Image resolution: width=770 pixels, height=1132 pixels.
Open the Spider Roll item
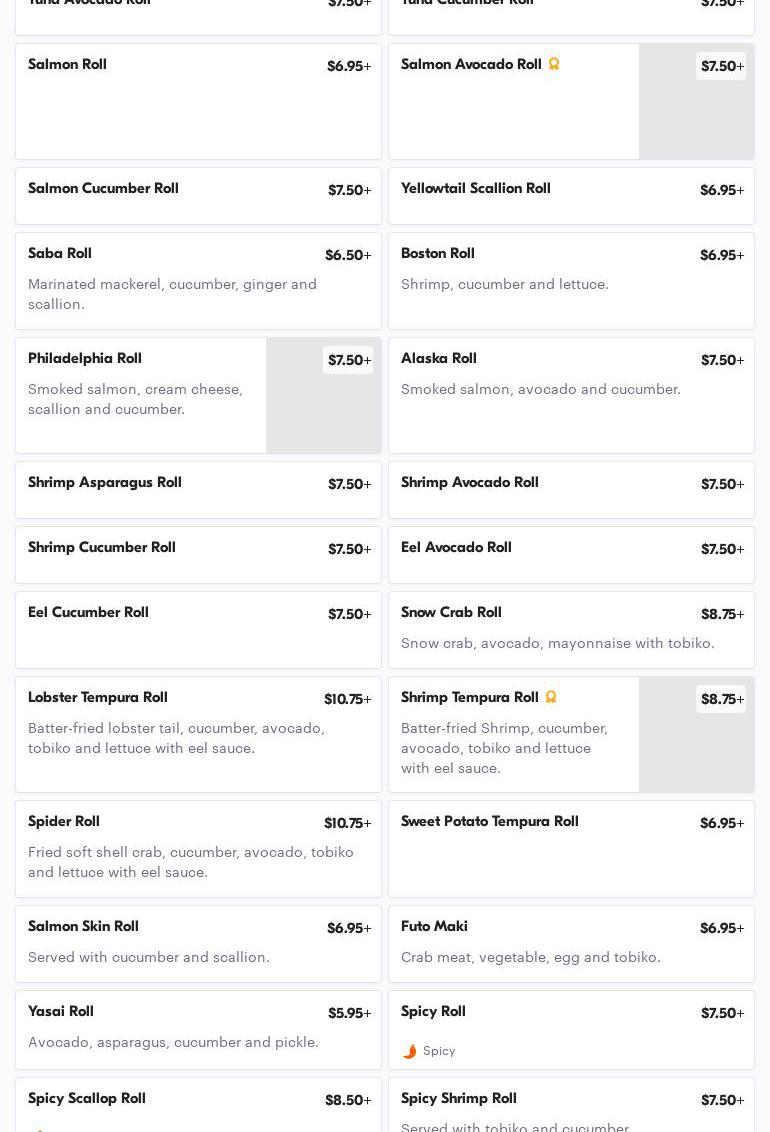pos(64,822)
